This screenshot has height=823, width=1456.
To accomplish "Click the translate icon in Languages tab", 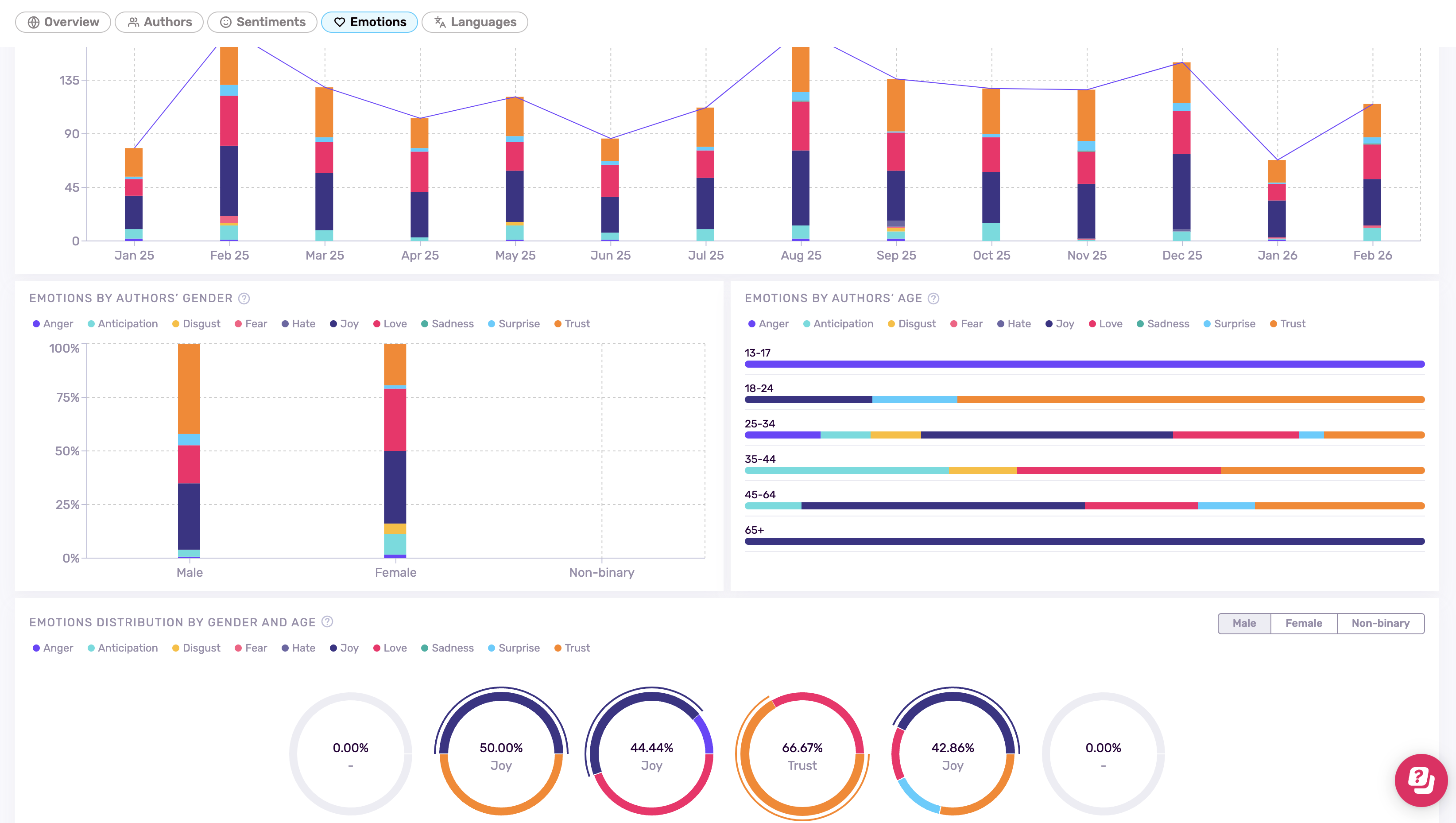I will pyautogui.click(x=440, y=22).
